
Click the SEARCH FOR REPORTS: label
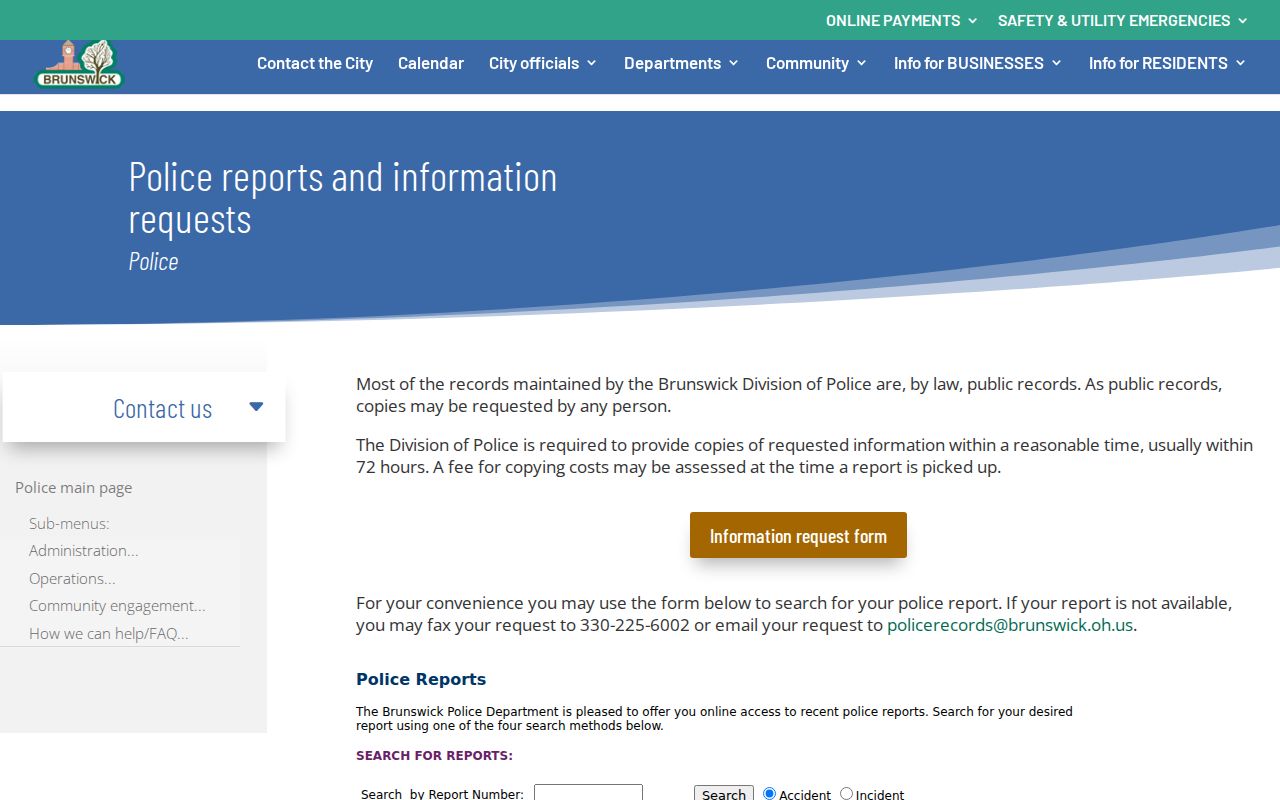click(x=434, y=756)
